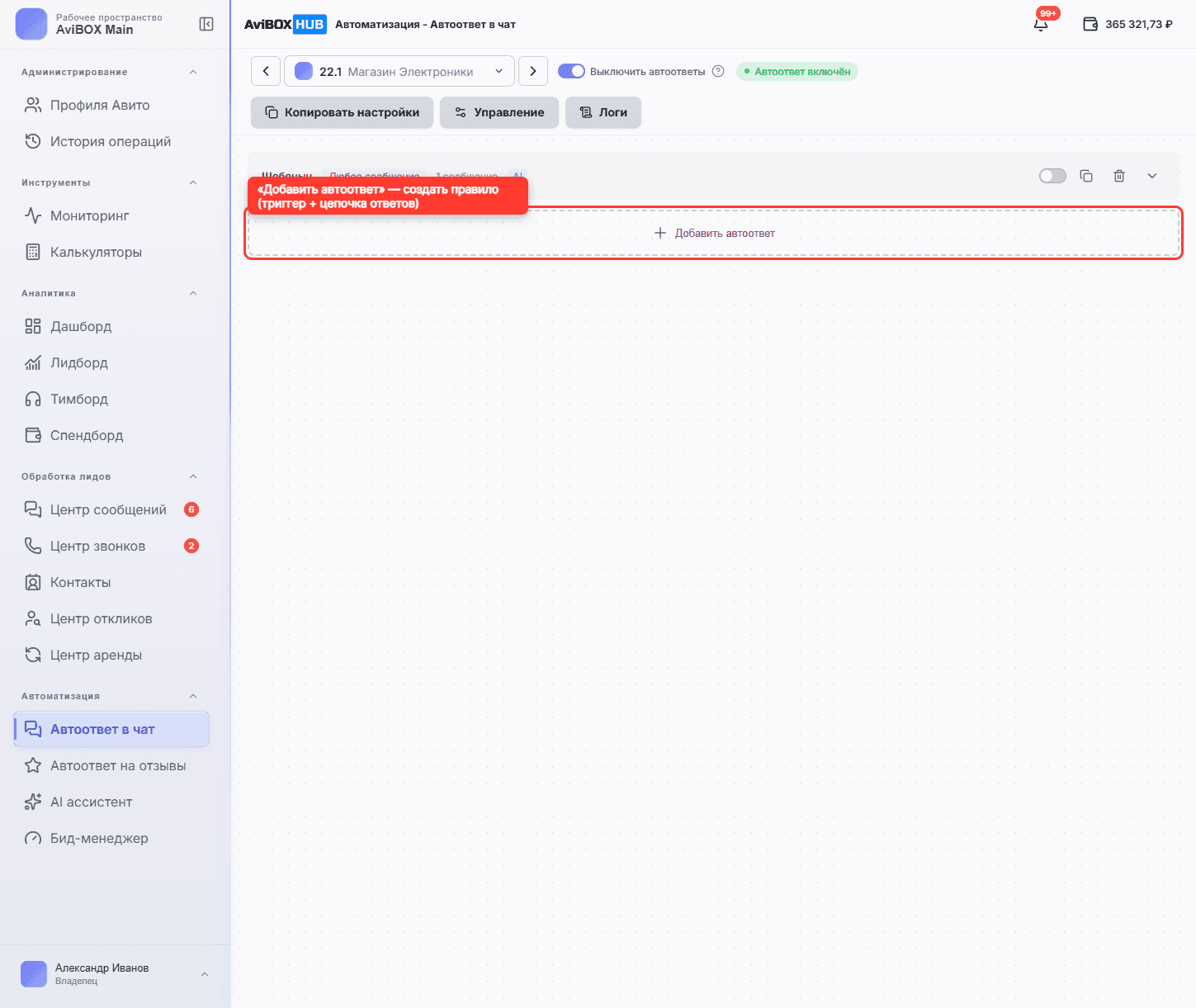Collapse the sidebar panel icon
1196x1008 pixels.
pos(206,24)
